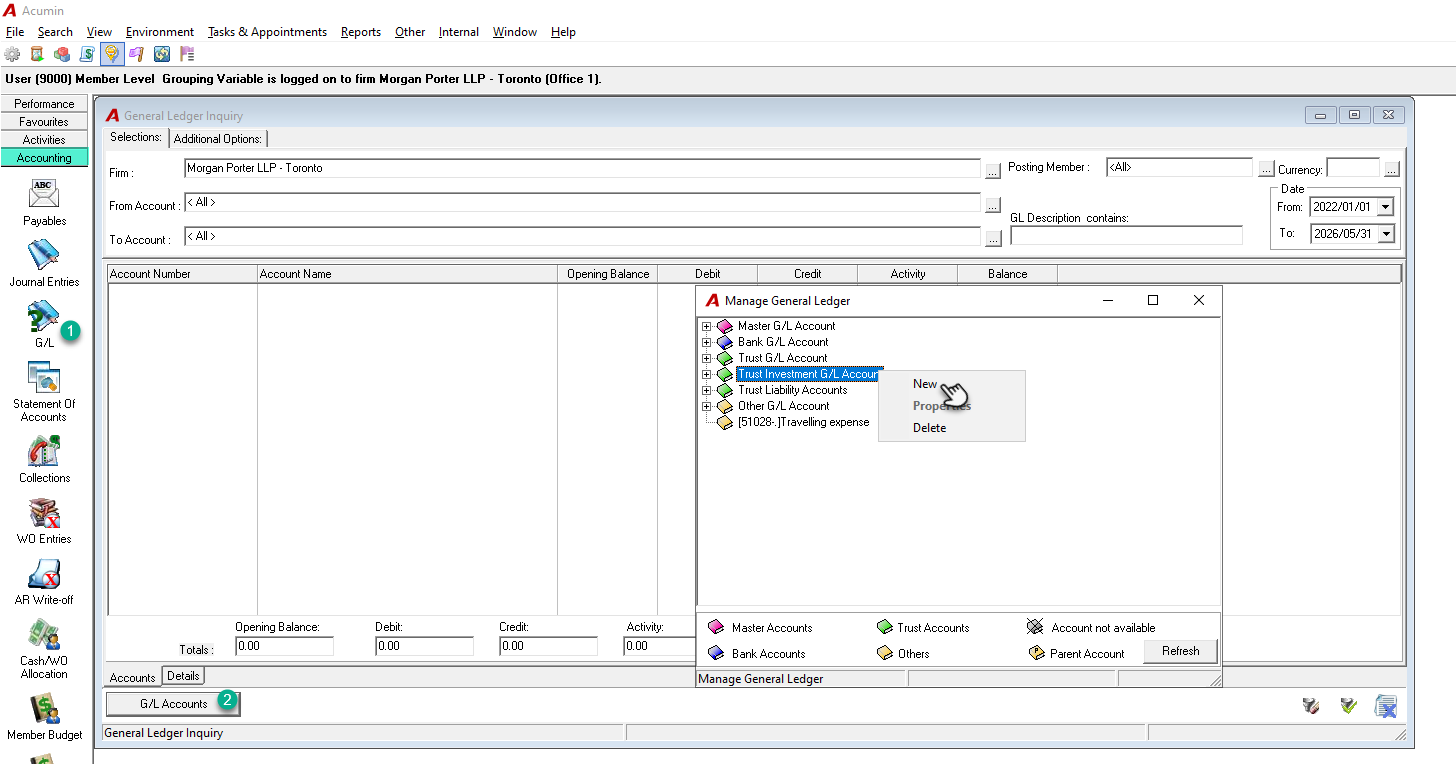Click Refresh in Manage General Ledger

1180,651
